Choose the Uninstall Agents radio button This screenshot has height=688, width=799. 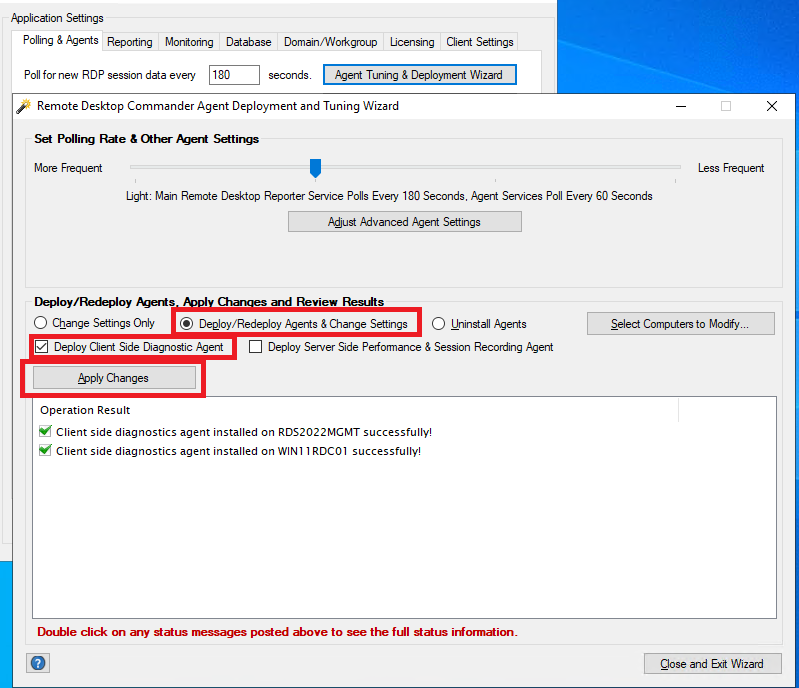[439, 324]
